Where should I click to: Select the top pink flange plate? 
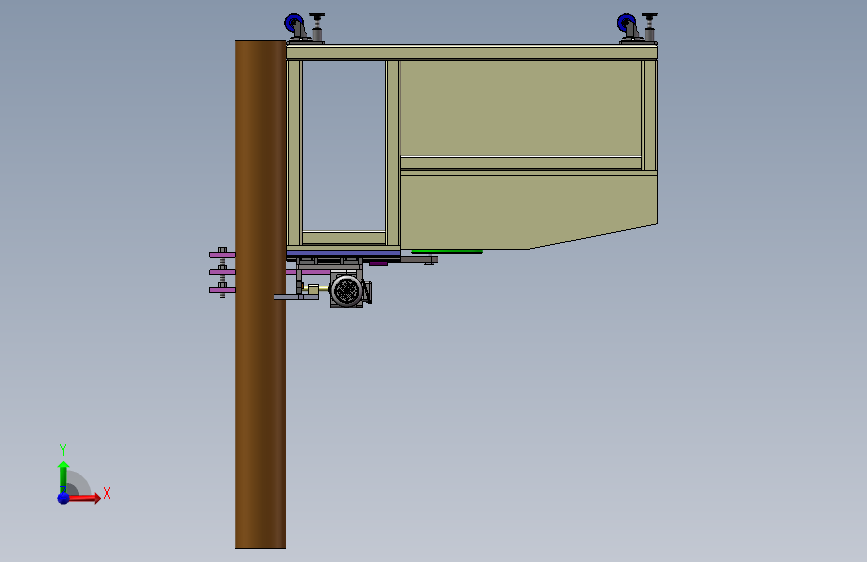click(x=222, y=255)
